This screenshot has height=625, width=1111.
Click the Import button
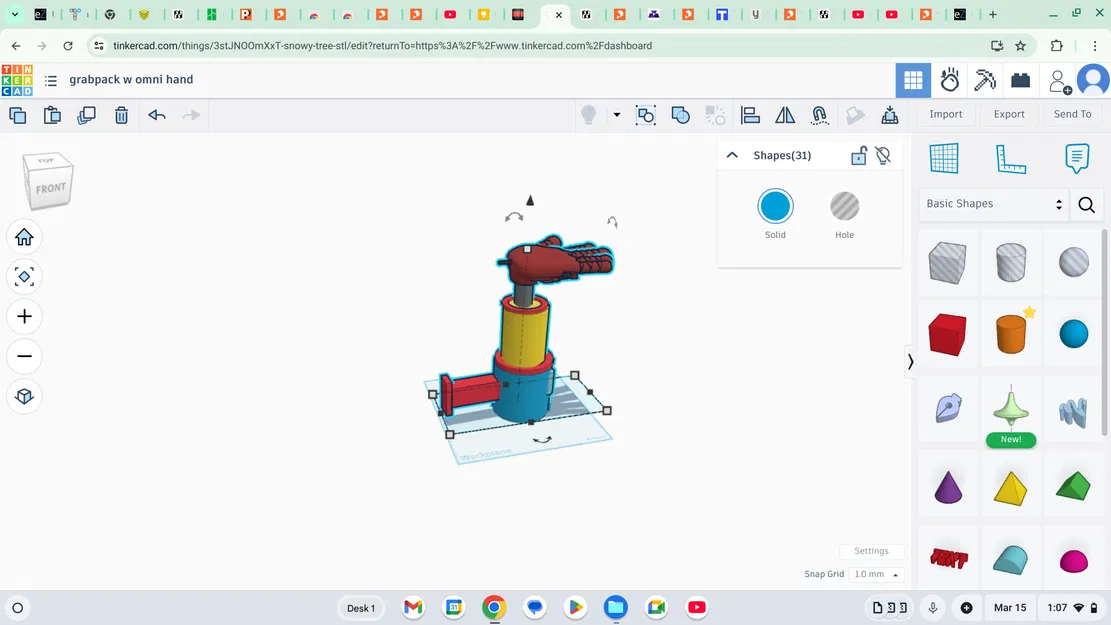tap(945, 114)
